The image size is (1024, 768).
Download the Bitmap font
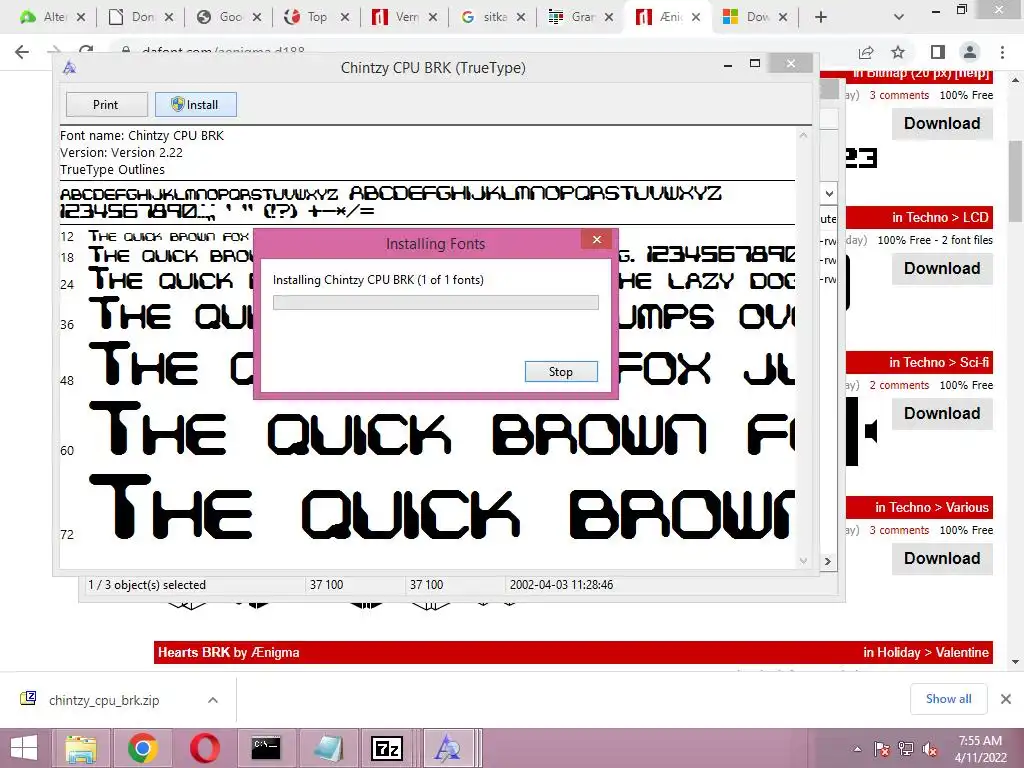942,123
